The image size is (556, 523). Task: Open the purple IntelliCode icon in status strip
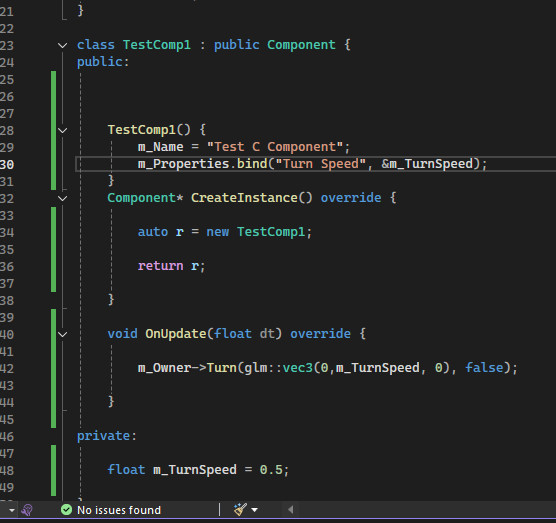(27, 510)
